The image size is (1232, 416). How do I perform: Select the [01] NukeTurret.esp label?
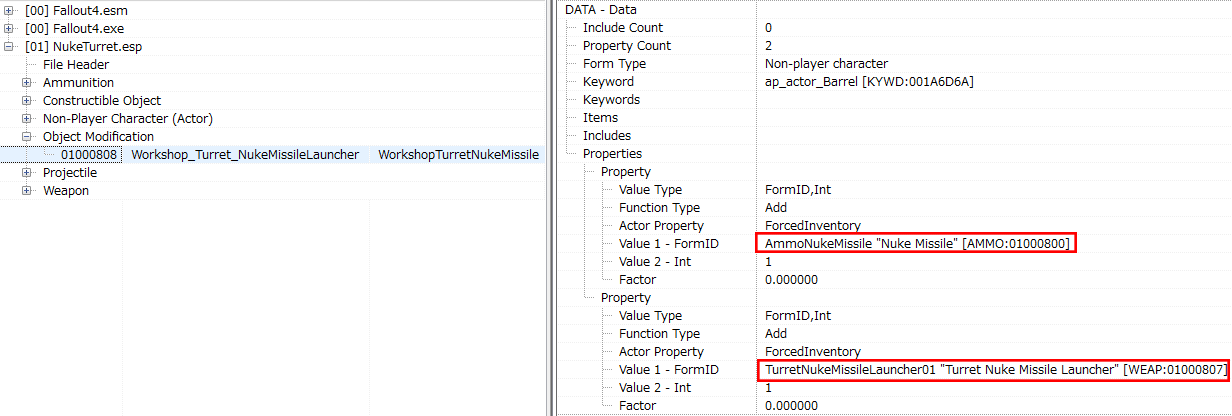pyautogui.click(x=83, y=46)
